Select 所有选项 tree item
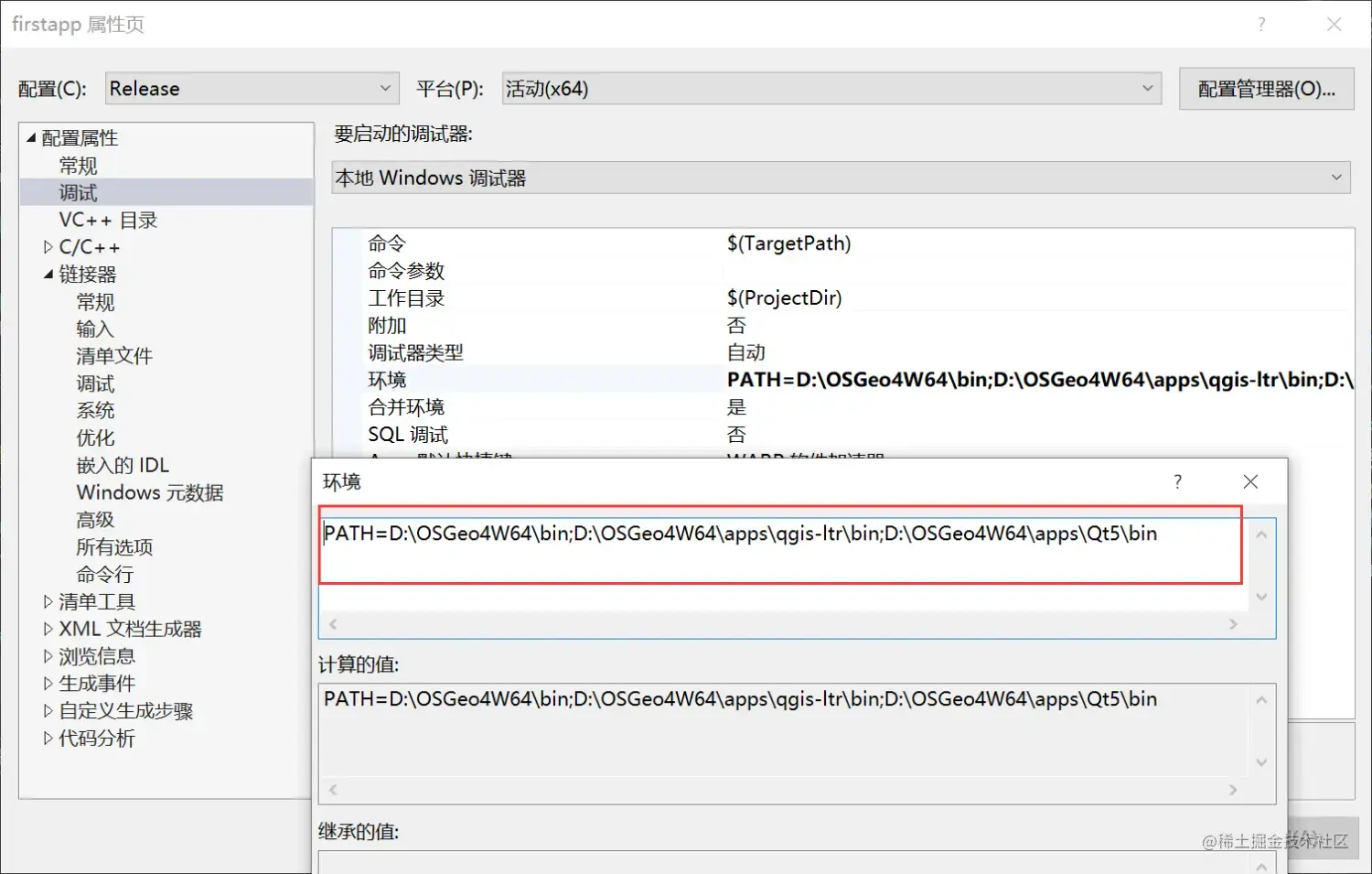 point(114,546)
